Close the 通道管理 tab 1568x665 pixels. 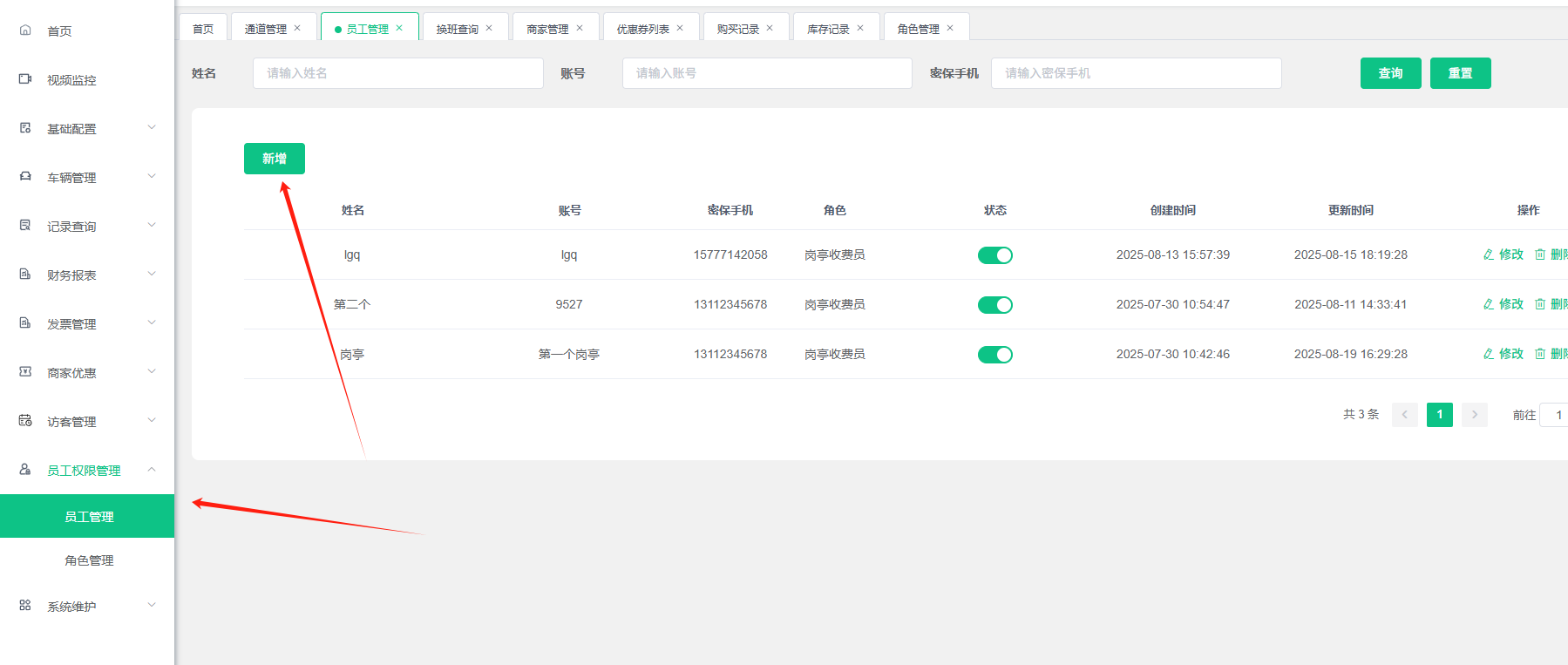click(x=297, y=28)
